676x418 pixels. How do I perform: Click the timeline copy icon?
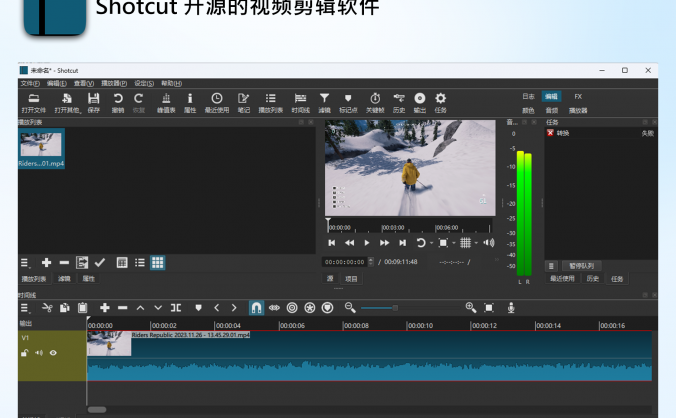coord(65,308)
